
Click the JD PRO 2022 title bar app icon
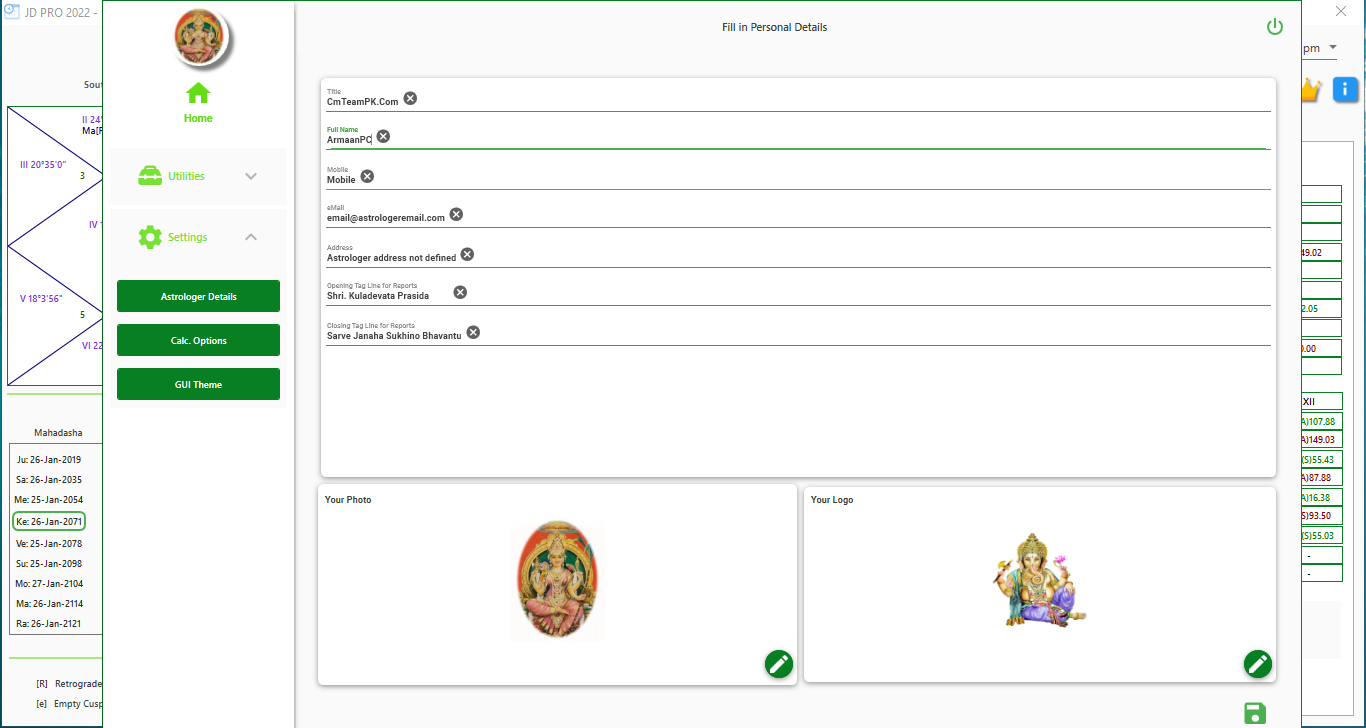13,11
